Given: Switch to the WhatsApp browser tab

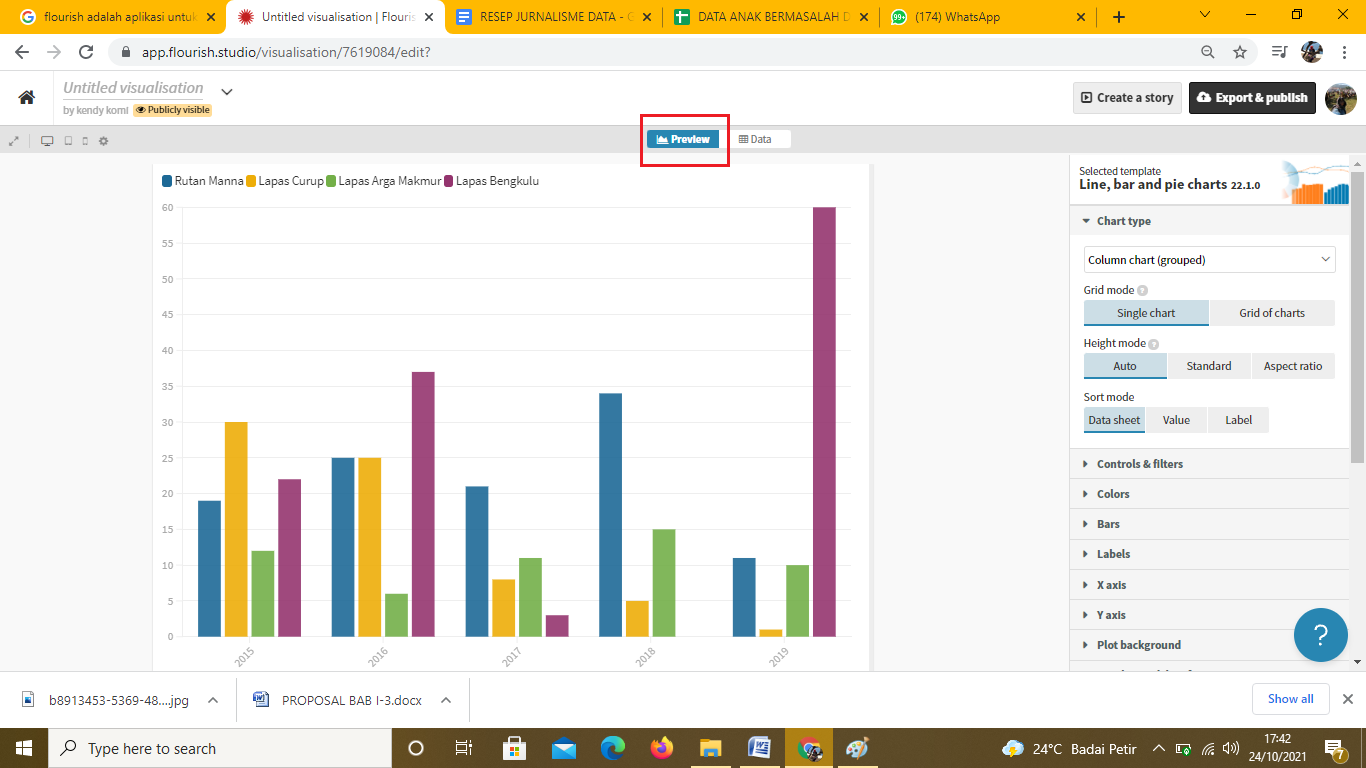Looking at the screenshot, I should point(985,17).
